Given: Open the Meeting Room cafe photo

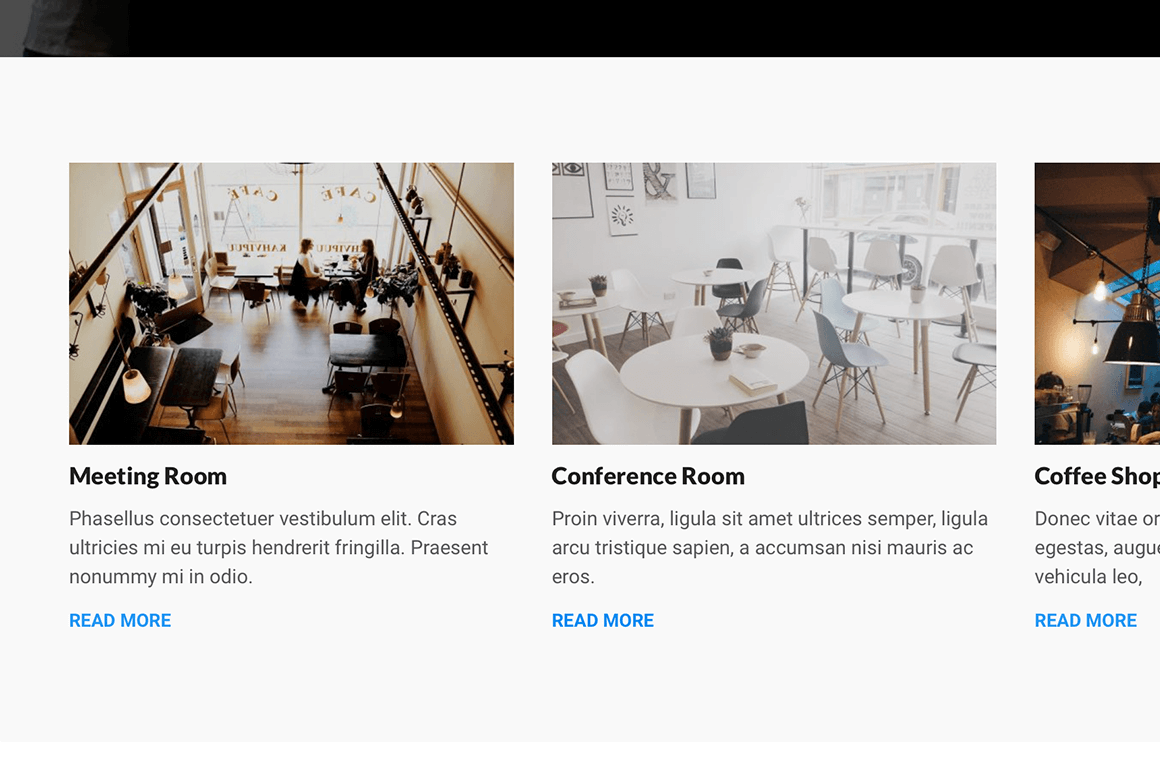Looking at the screenshot, I should [x=291, y=303].
